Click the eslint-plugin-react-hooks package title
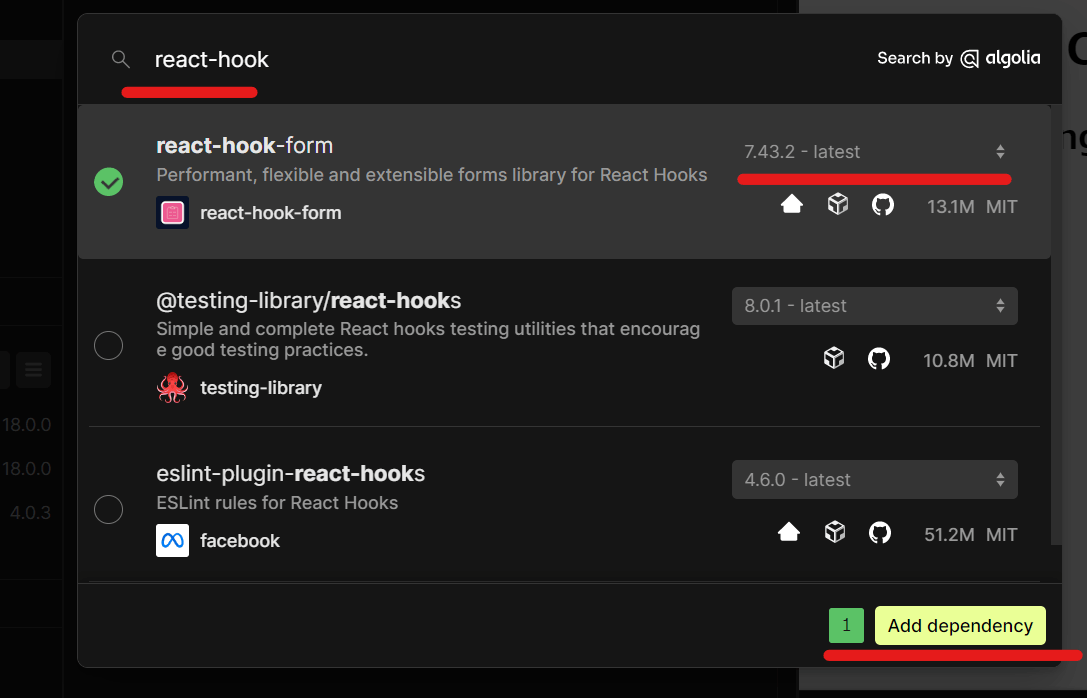1087x698 pixels. [290, 474]
